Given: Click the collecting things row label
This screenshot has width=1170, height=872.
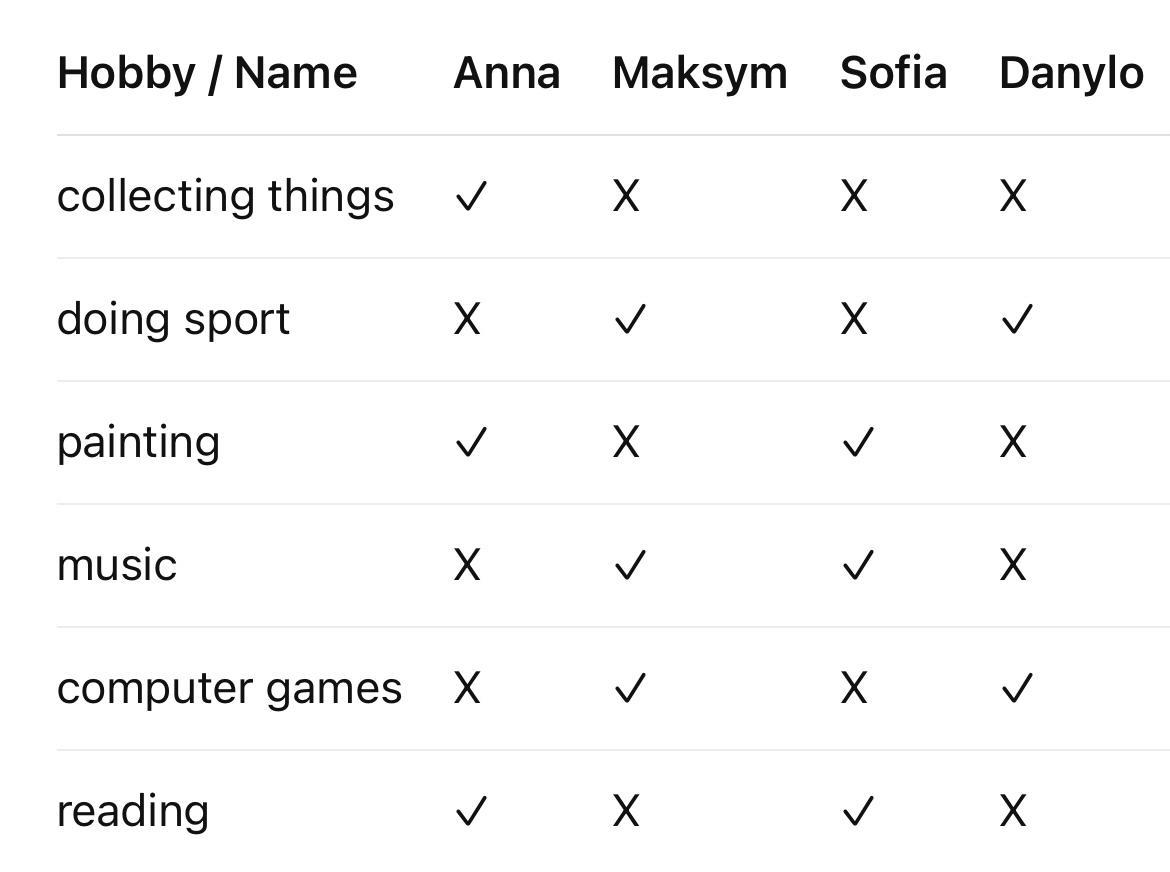Looking at the screenshot, I should click(225, 197).
